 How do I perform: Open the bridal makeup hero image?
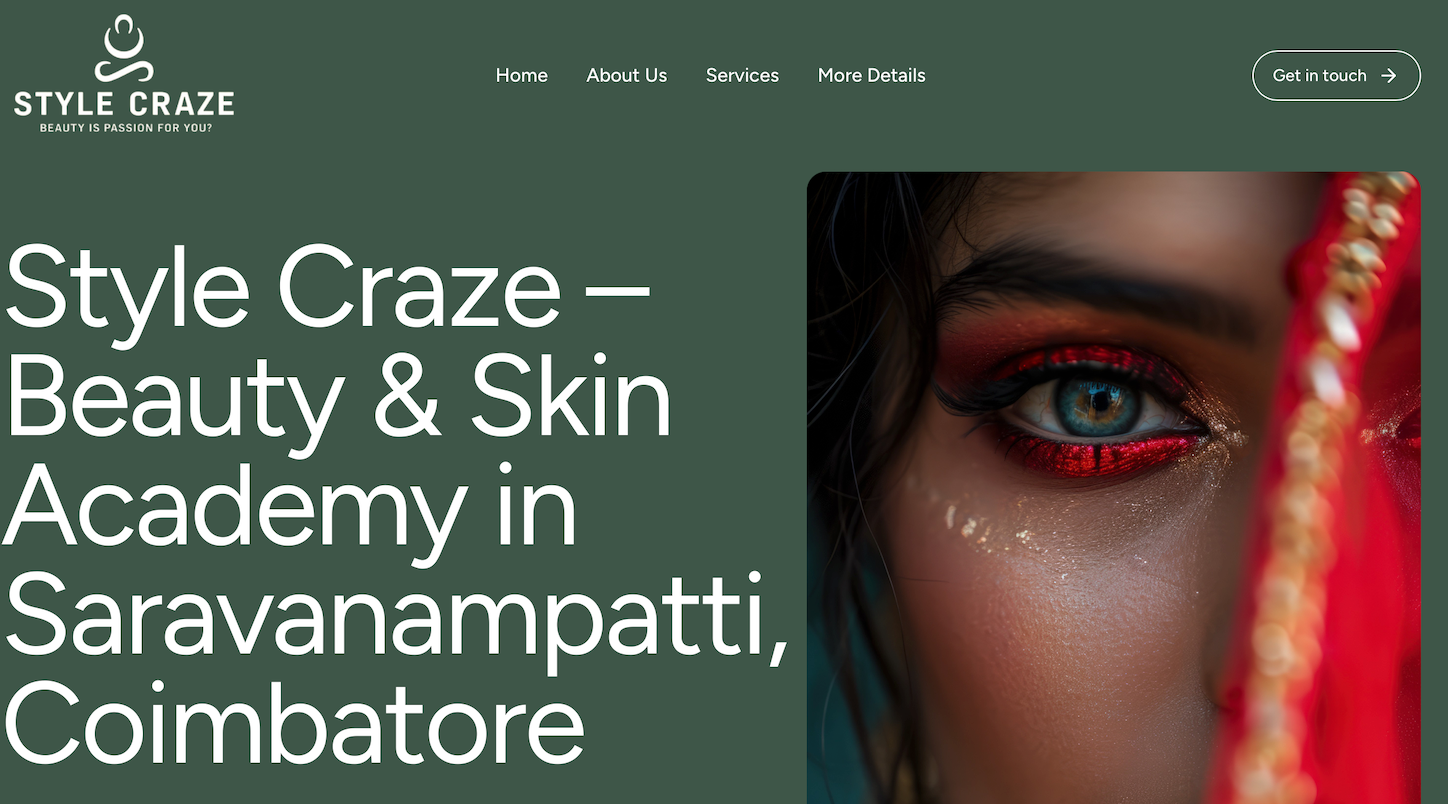coord(1113,488)
